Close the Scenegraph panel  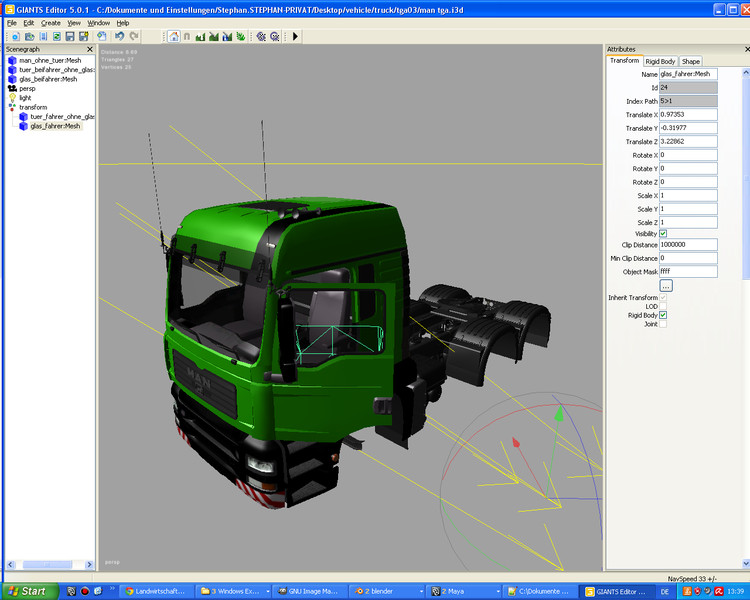(89, 49)
